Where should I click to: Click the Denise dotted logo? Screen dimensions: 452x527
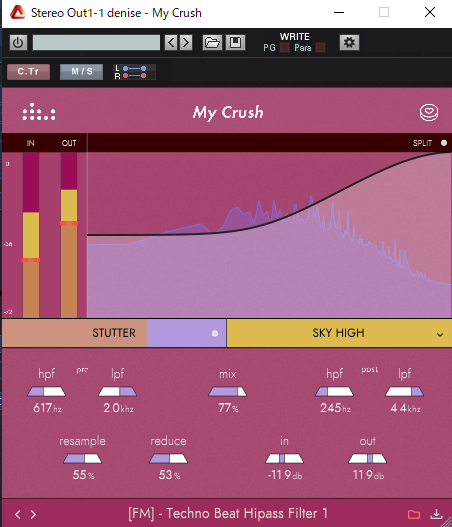click(39, 112)
